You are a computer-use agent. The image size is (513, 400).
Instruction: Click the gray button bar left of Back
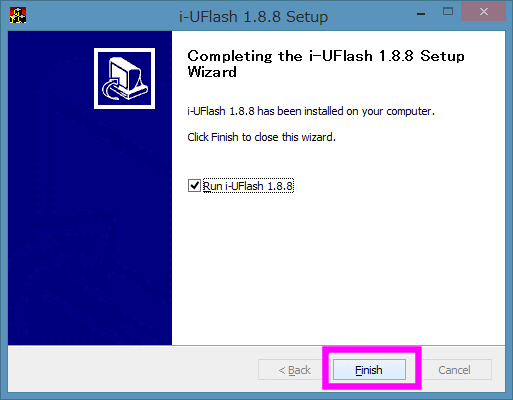coord(133,369)
